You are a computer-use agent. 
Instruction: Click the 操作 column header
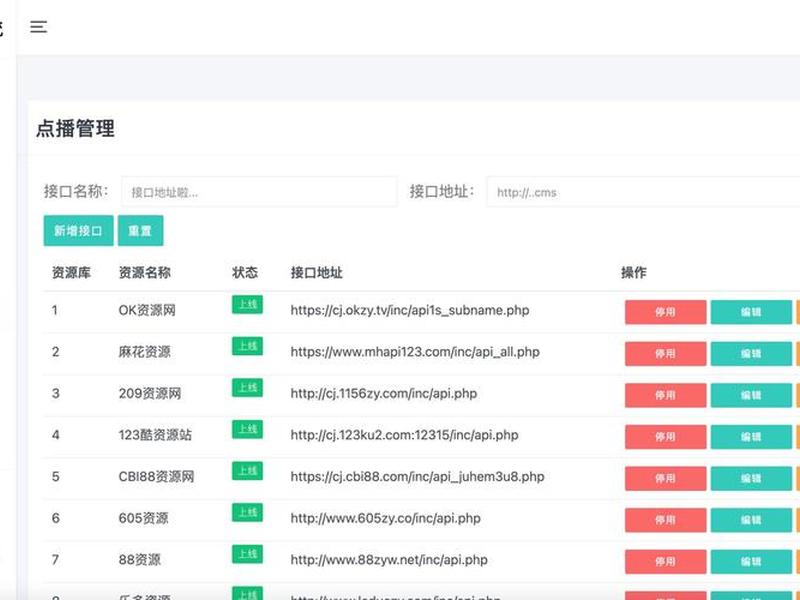pos(634,273)
